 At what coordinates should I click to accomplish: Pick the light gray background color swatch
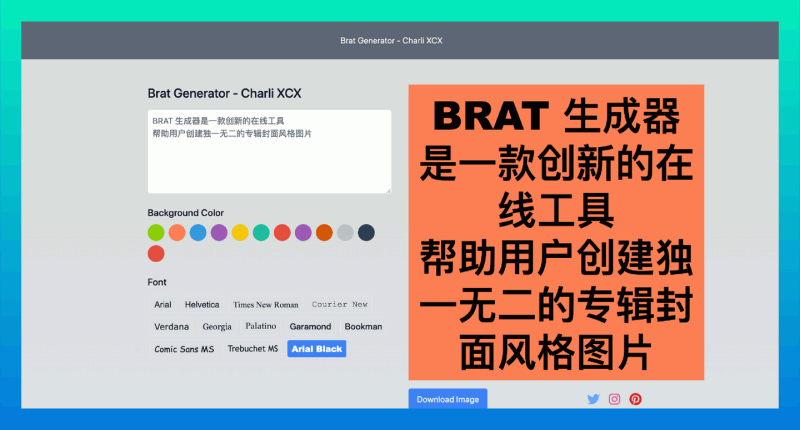tap(345, 233)
